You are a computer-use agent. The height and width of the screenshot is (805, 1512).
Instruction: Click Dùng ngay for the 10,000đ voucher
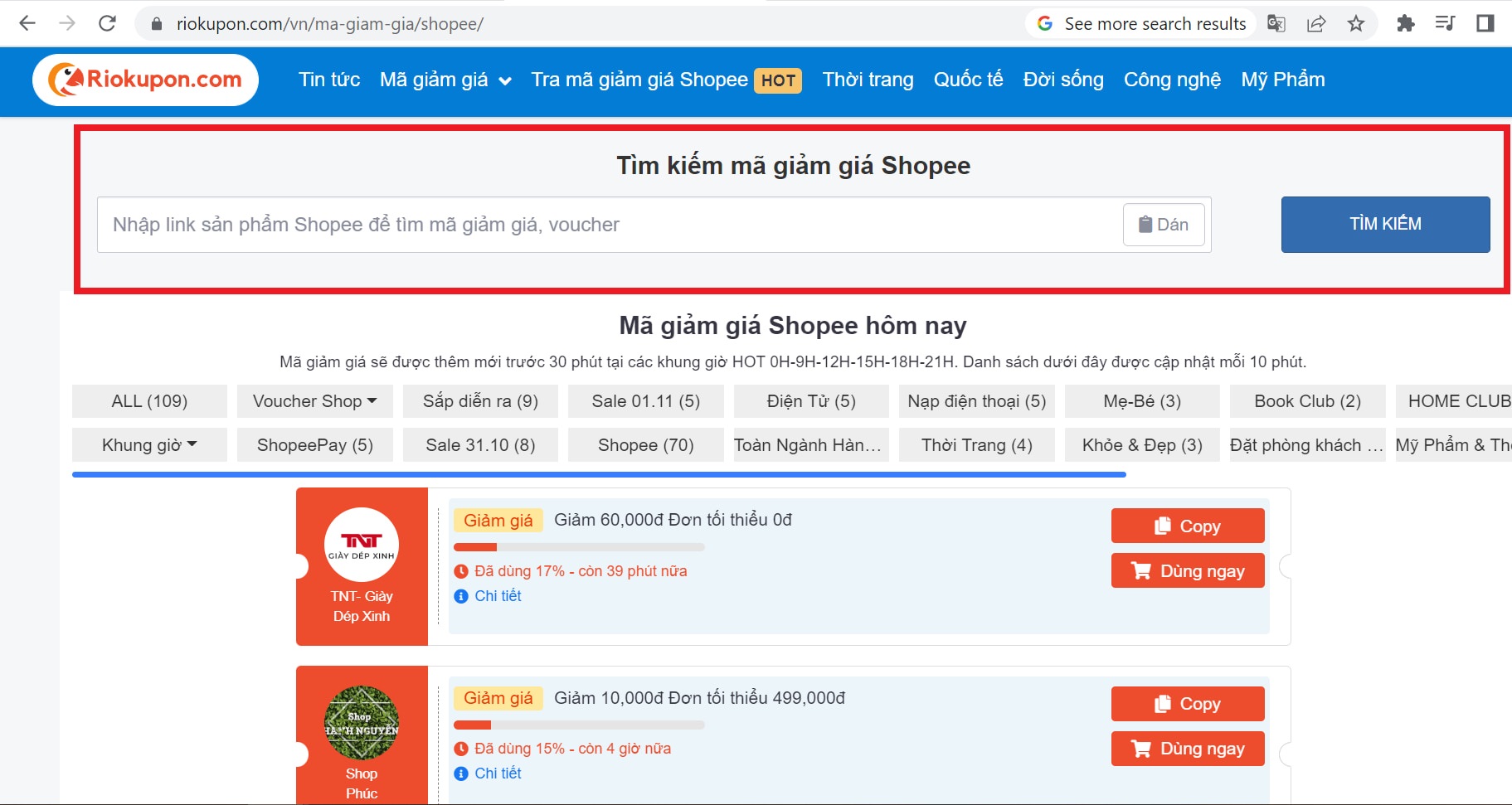(x=1187, y=749)
